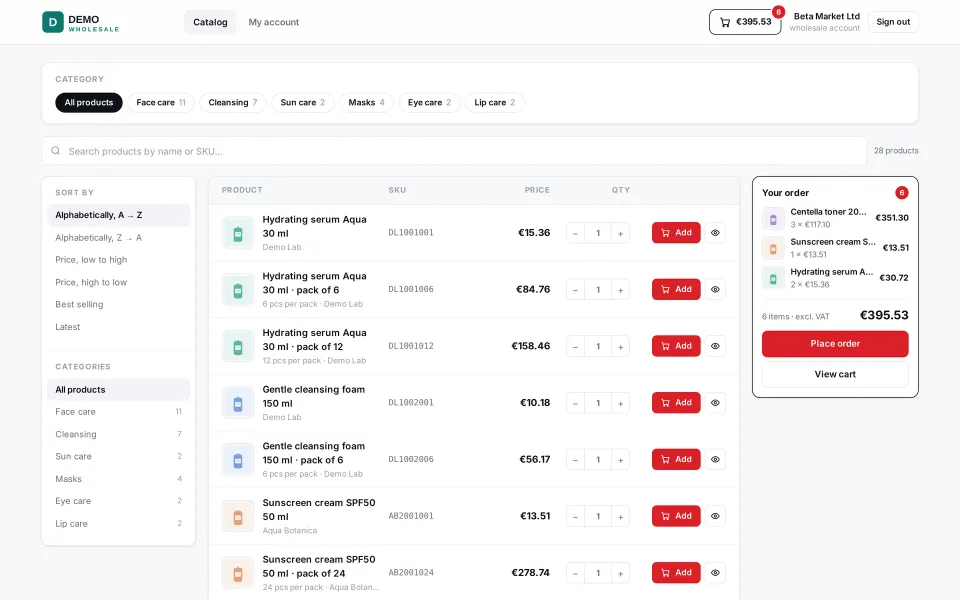Increase quantity for DL1001006

620,290
